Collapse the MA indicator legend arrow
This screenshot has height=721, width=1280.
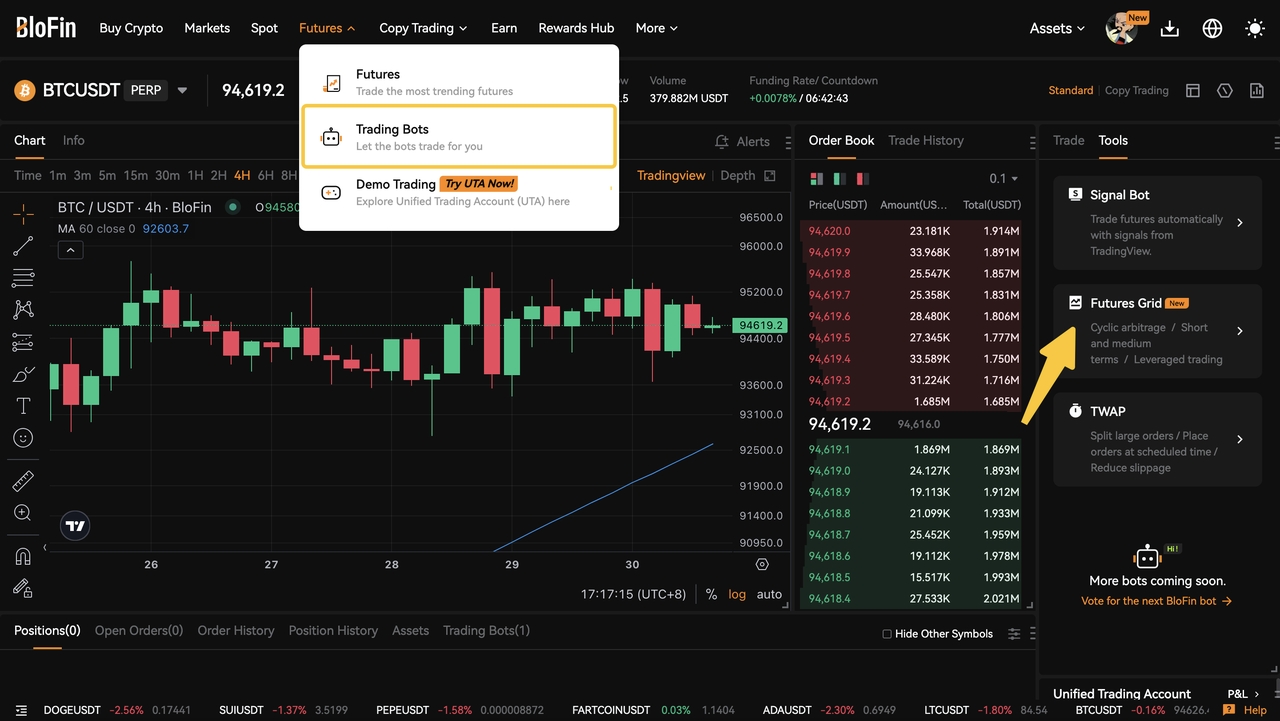pos(70,251)
